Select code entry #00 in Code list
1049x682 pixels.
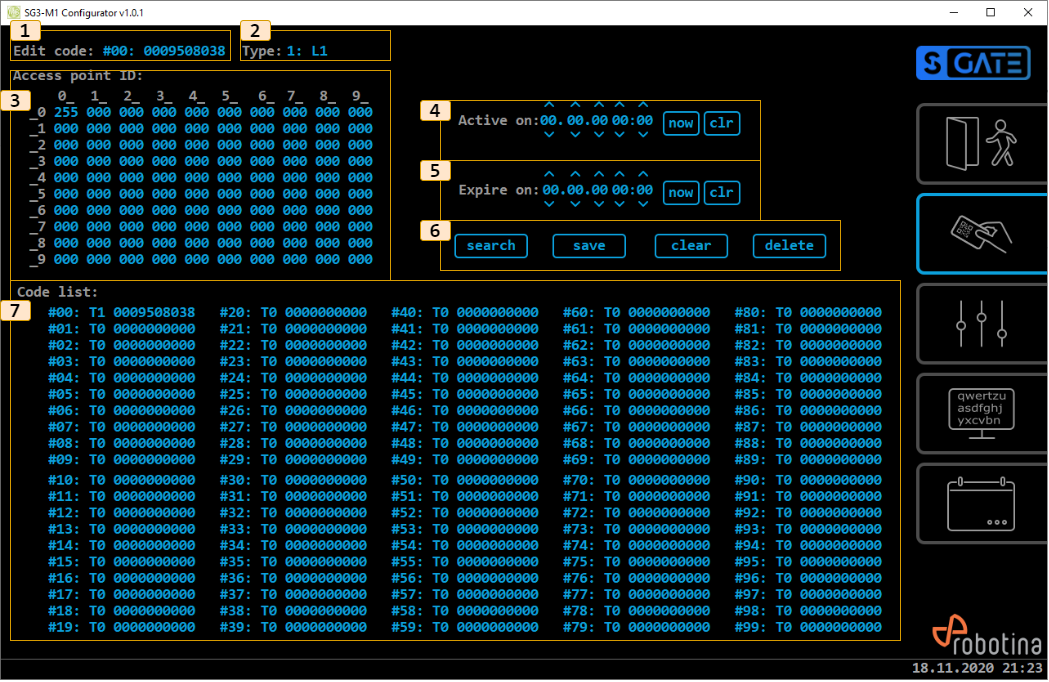[x=122, y=313]
